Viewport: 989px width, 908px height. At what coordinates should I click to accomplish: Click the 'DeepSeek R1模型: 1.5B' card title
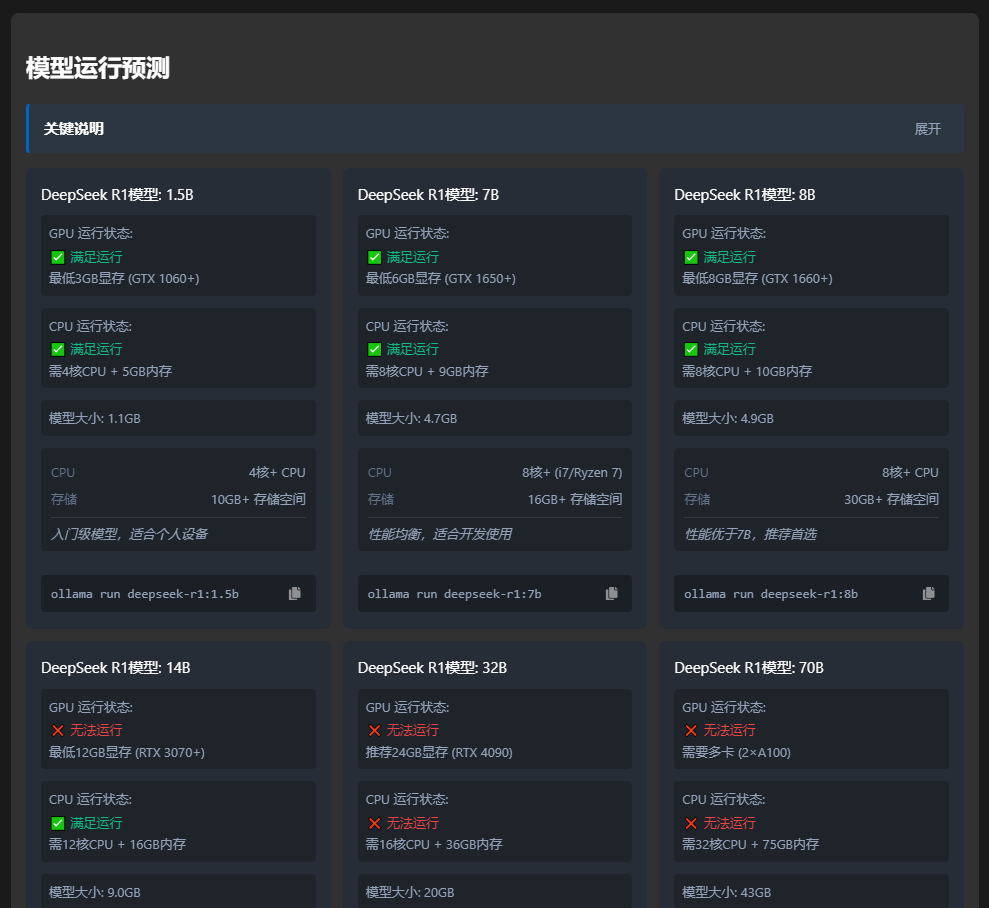tap(117, 195)
